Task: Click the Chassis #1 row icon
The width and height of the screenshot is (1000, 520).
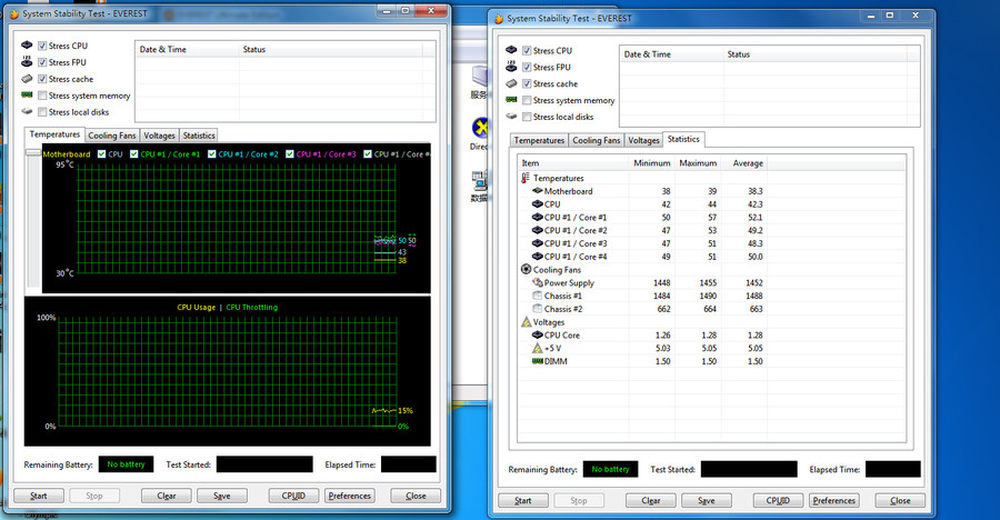Action: click(x=537, y=295)
